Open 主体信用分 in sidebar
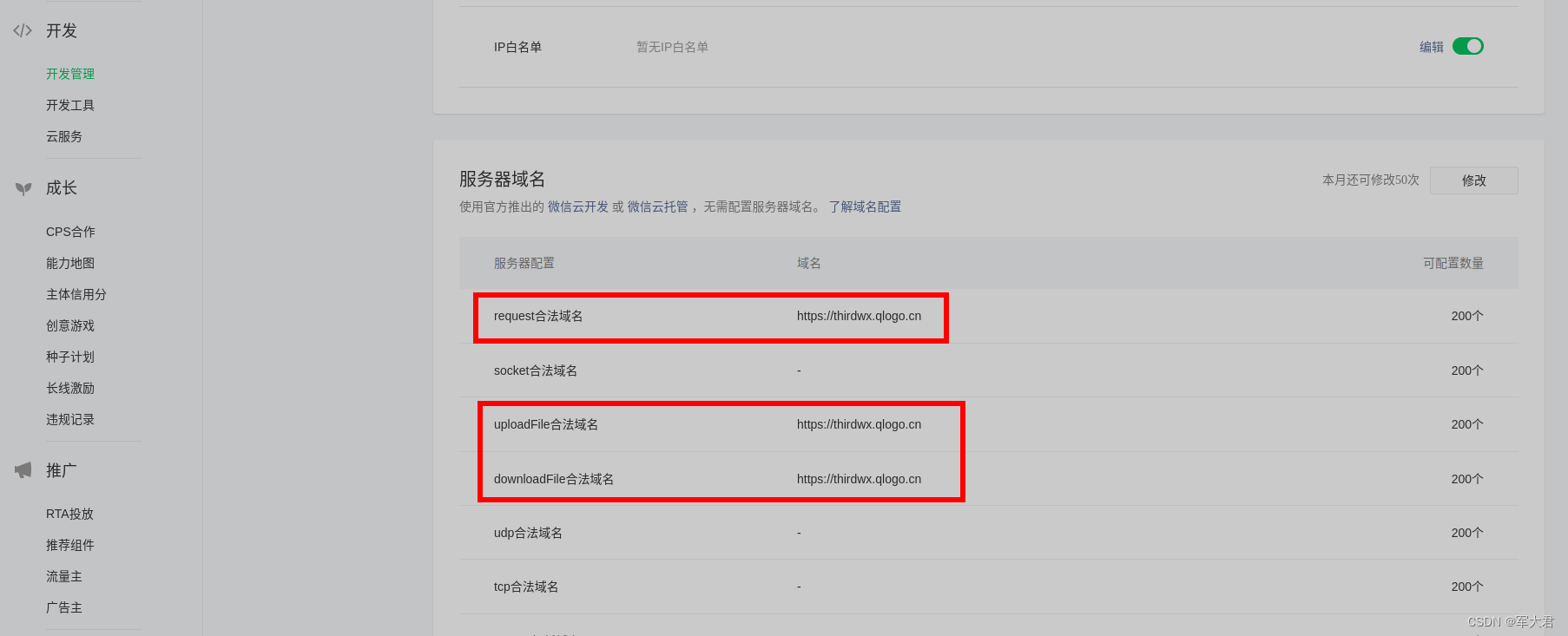Screen dimensions: 1568x636 [x=76, y=294]
